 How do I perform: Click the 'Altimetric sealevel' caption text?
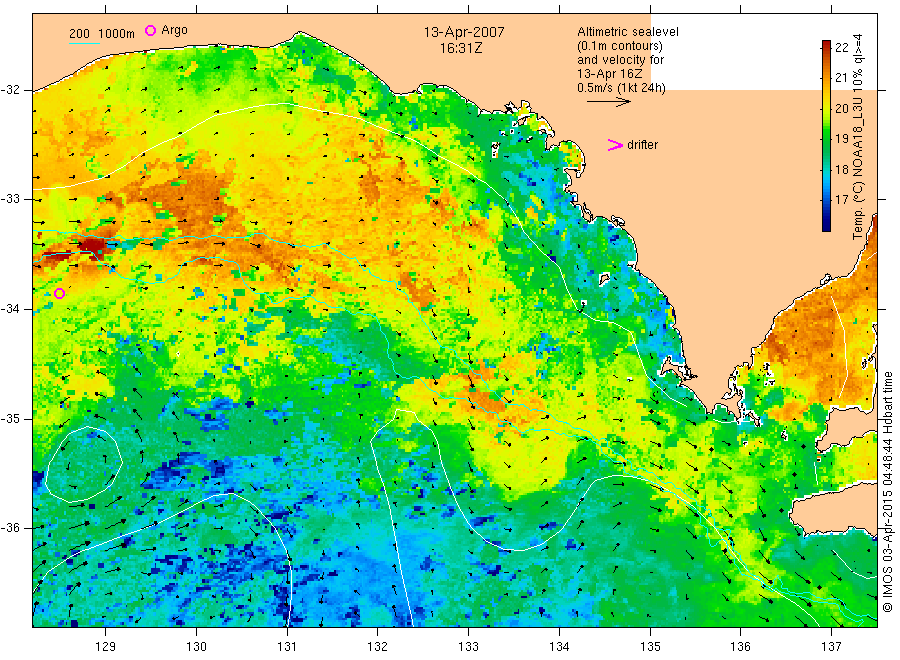point(627,32)
